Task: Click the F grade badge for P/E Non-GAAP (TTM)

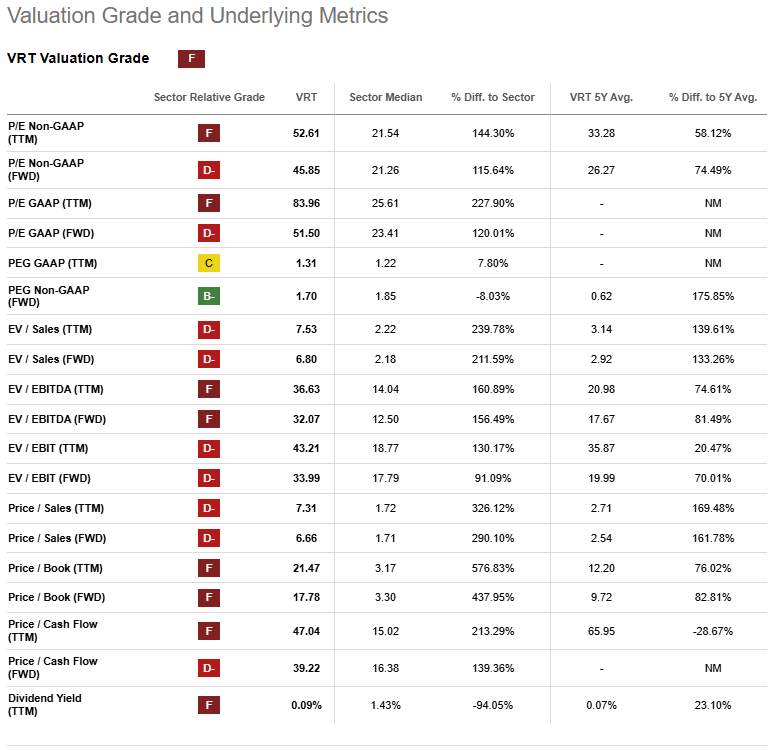Action: [x=209, y=133]
